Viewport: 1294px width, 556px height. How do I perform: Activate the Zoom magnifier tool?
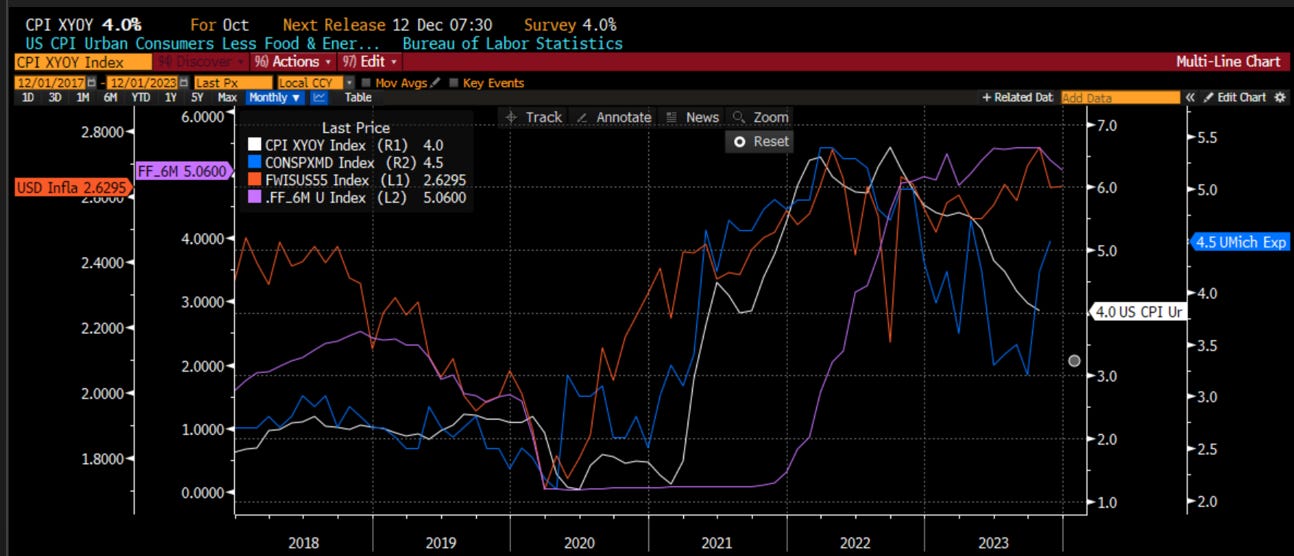click(x=760, y=117)
